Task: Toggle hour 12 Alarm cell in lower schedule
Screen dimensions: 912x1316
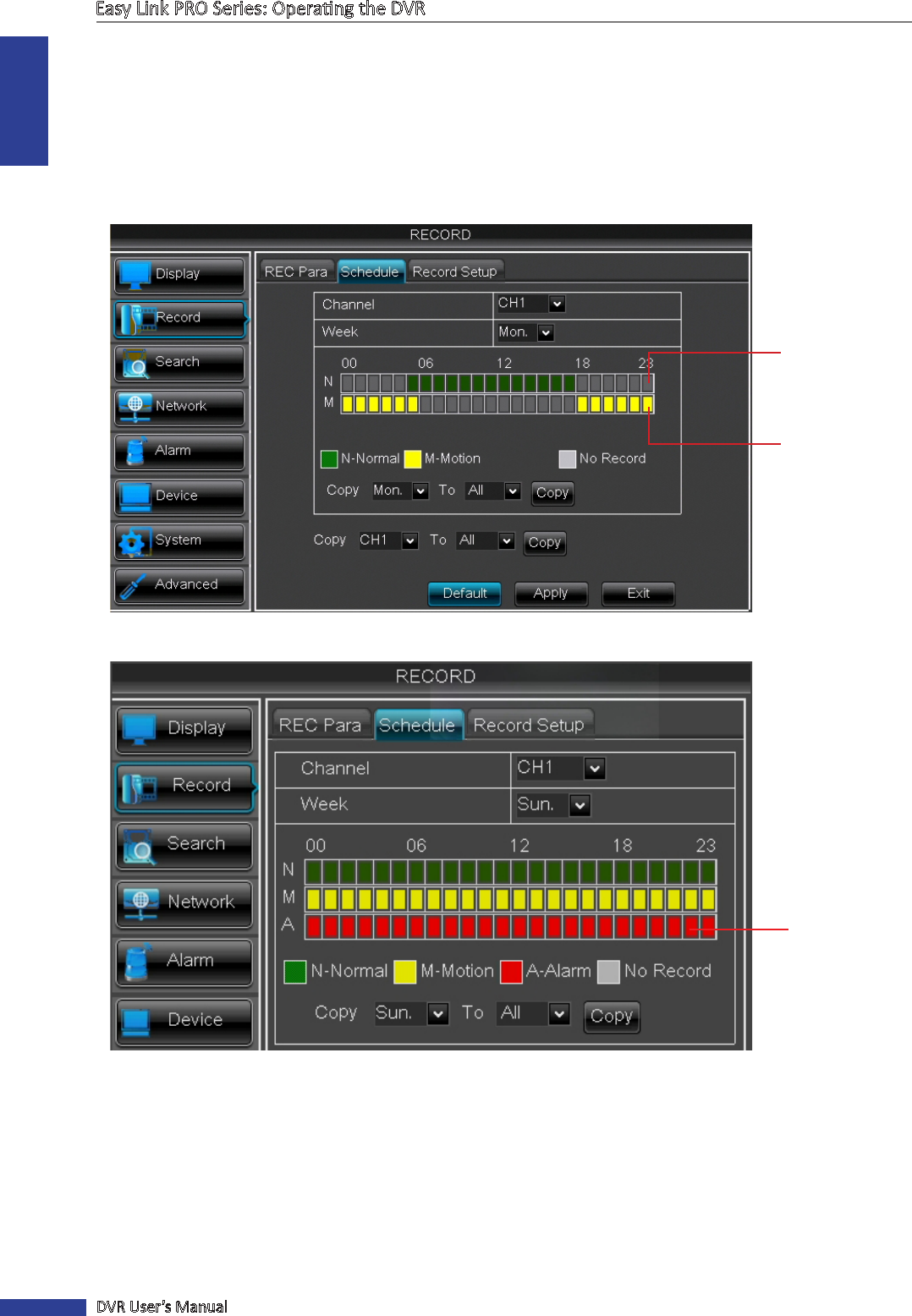Action: pos(519,927)
